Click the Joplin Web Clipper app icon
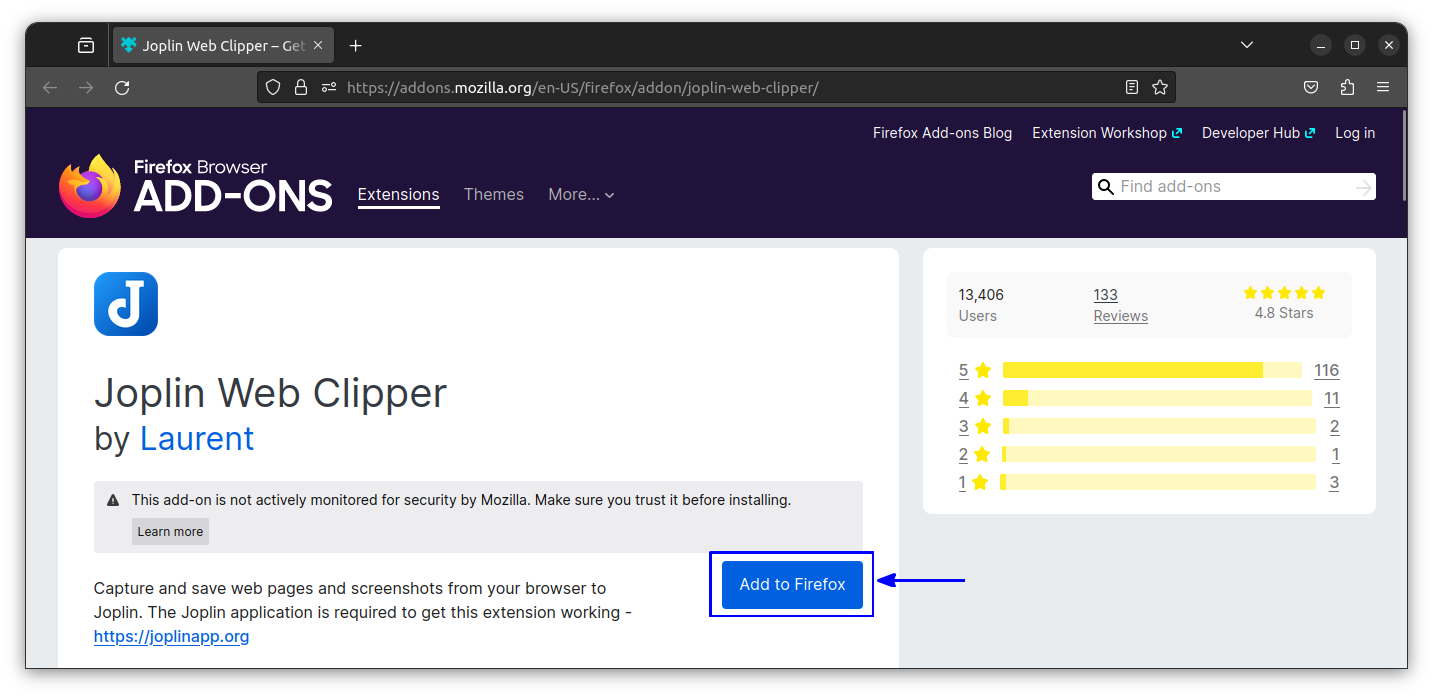The image size is (1433, 697). pos(126,304)
